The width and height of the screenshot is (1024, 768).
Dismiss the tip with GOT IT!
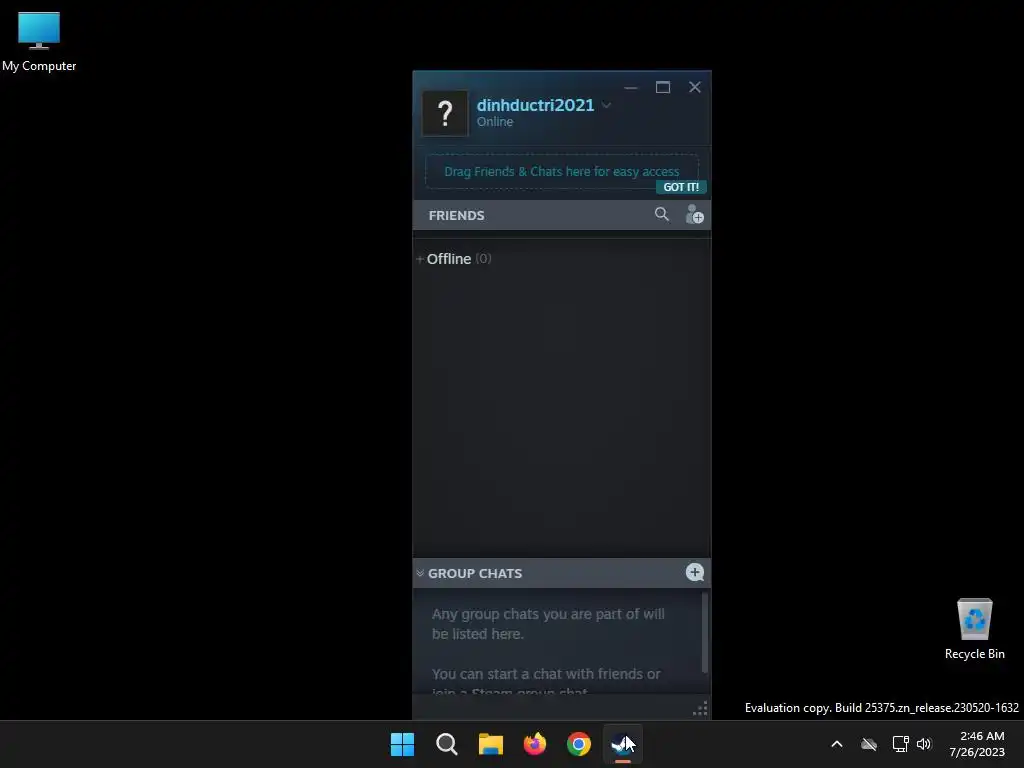[x=680, y=187]
